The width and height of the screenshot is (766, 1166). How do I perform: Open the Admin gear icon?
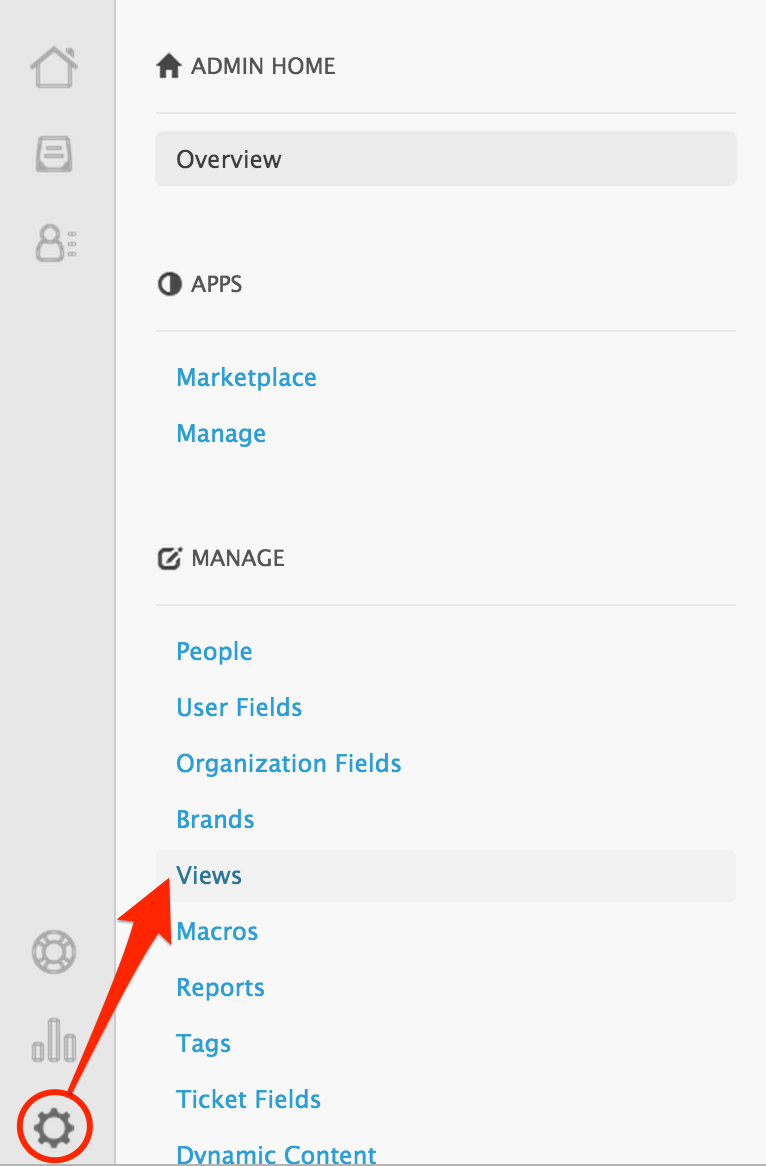point(54,1128)
